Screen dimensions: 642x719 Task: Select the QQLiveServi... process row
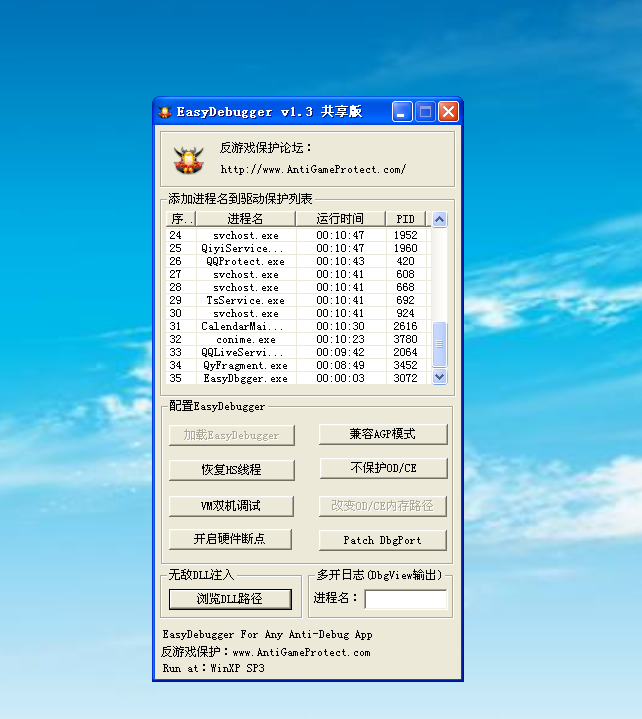[x=298, y=352]
